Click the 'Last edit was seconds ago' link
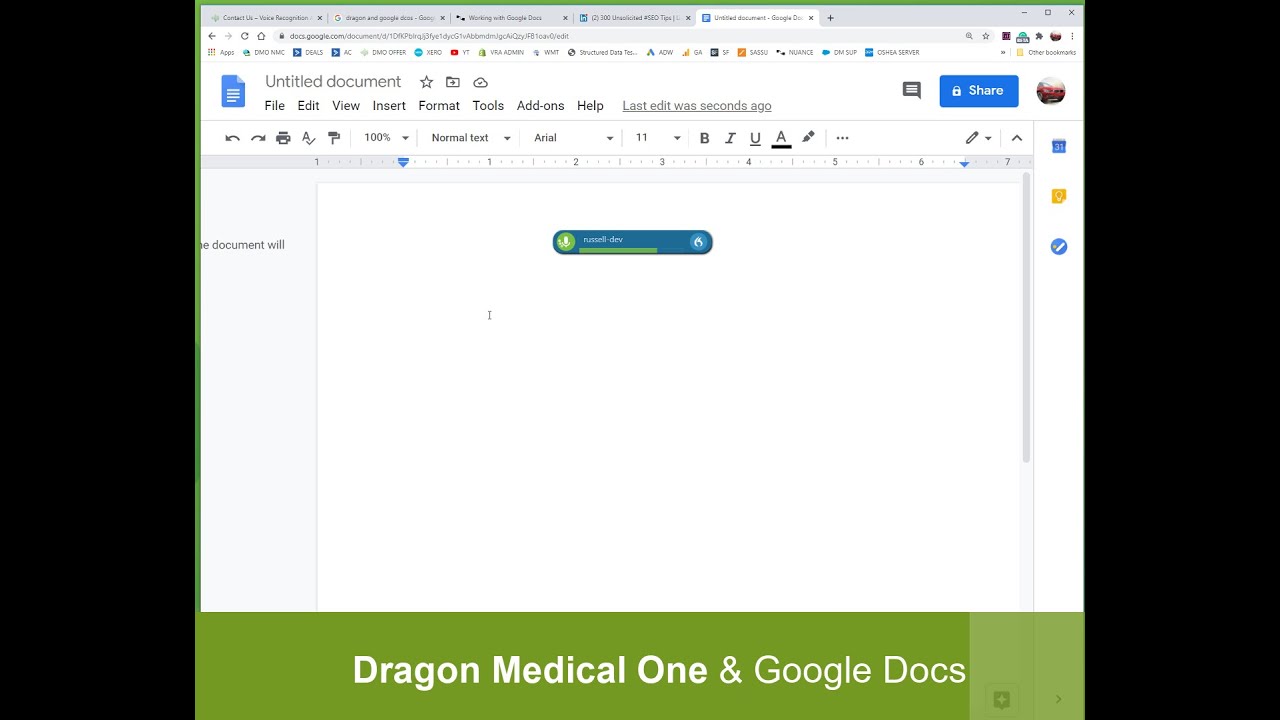Viewport: 1280px width, 720px height. pos(697,106)
